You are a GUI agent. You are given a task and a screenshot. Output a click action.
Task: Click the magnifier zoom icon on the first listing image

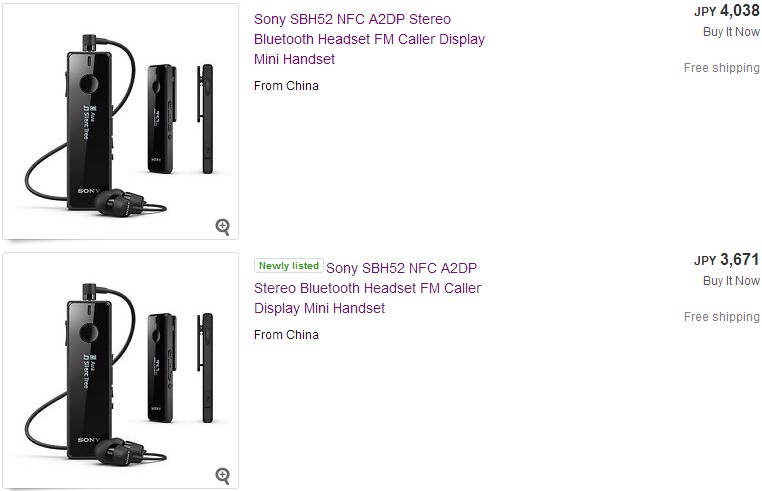(223, 226)
